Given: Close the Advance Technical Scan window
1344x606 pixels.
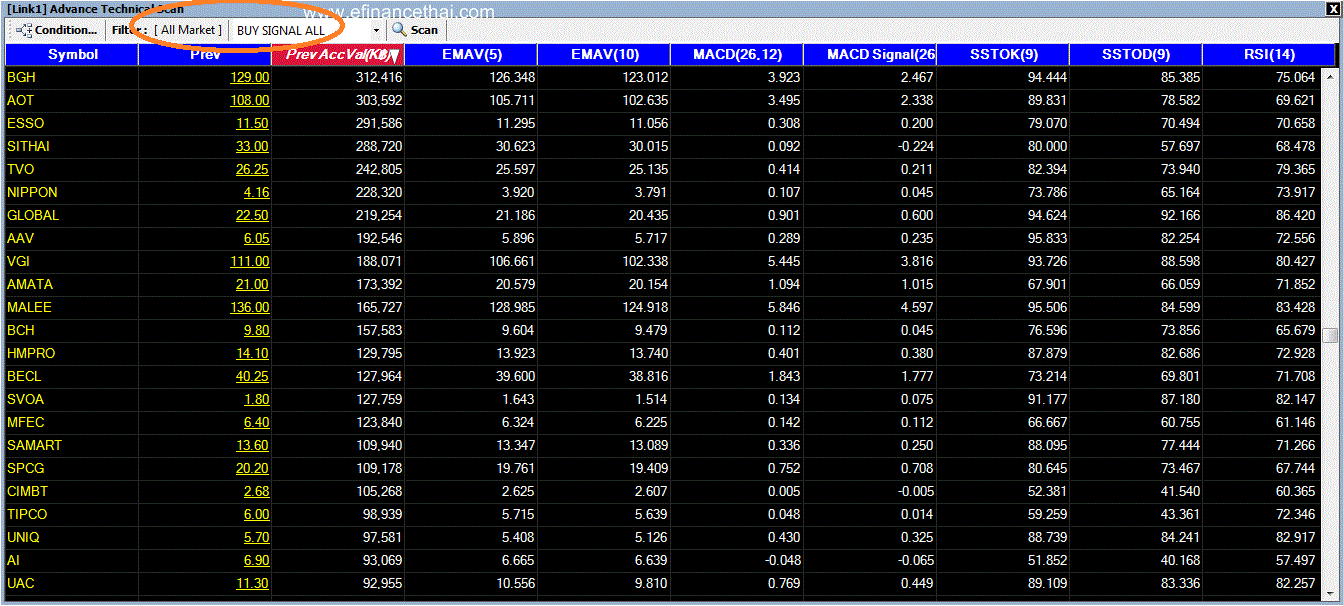Looking at the screenshot, I should point(1332,9).
